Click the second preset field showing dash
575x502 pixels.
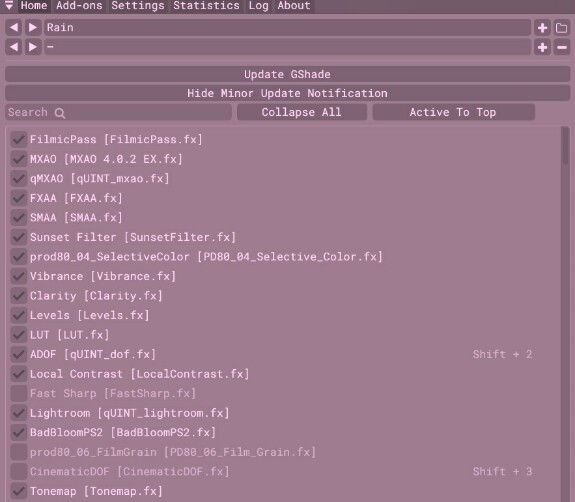pyautogui.click(x=287, y=47)
